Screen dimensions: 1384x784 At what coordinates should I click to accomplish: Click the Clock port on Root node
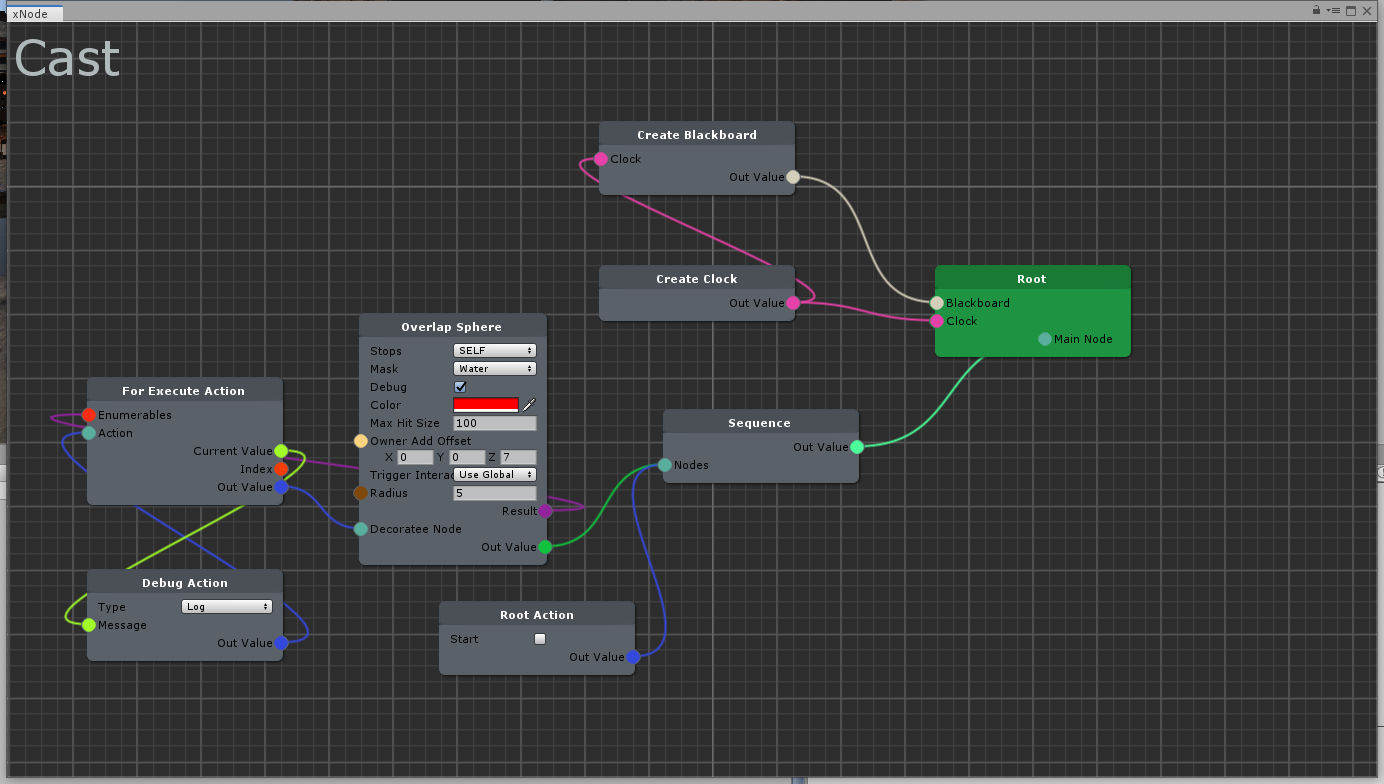(x=937, y=321)
